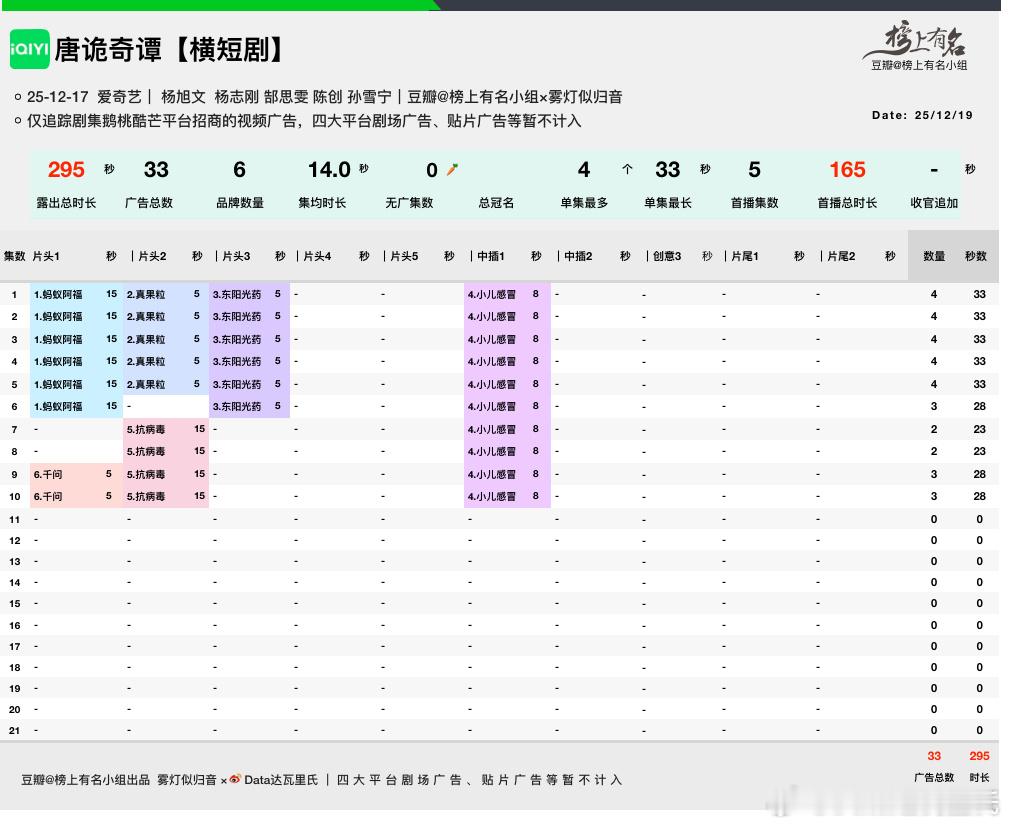This screenshot has width=1009, height=826.
Task: Click the 首播集数 label
Action: 755,203
